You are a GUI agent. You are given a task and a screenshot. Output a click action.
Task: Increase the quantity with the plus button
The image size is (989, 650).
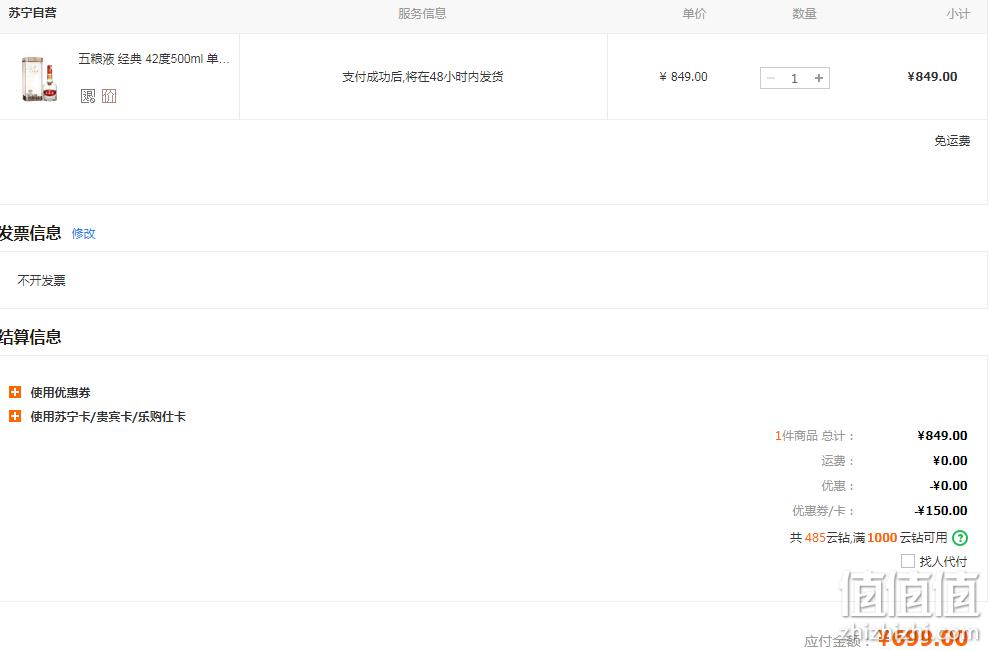[x=819, y=78]
